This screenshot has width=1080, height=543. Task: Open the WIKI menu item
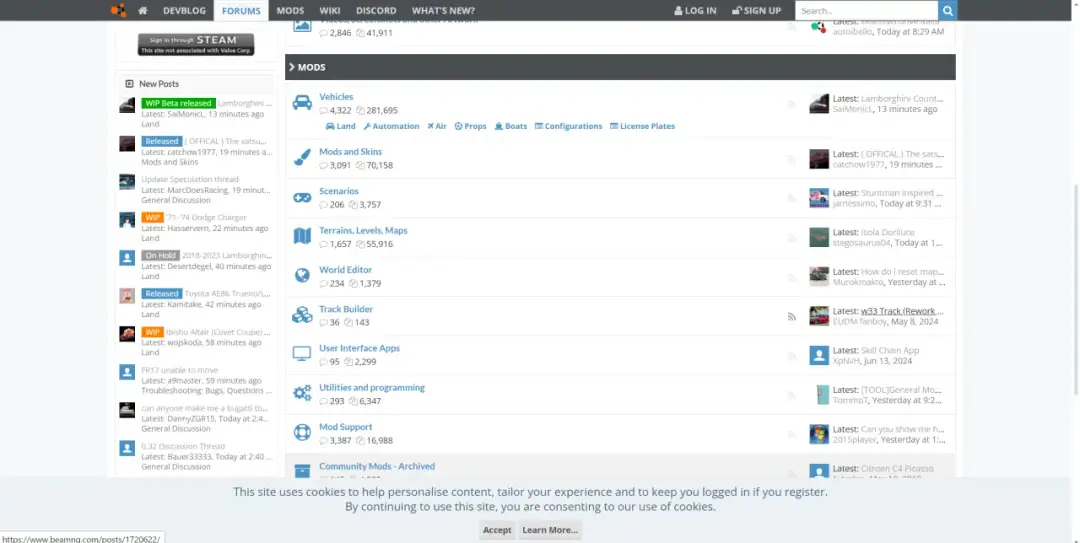[330, 10]
